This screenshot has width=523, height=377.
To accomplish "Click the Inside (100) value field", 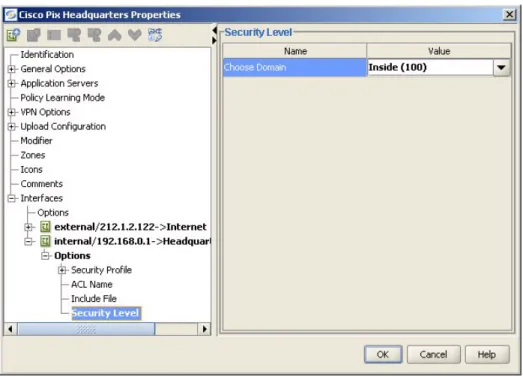I will click(430, 67).
